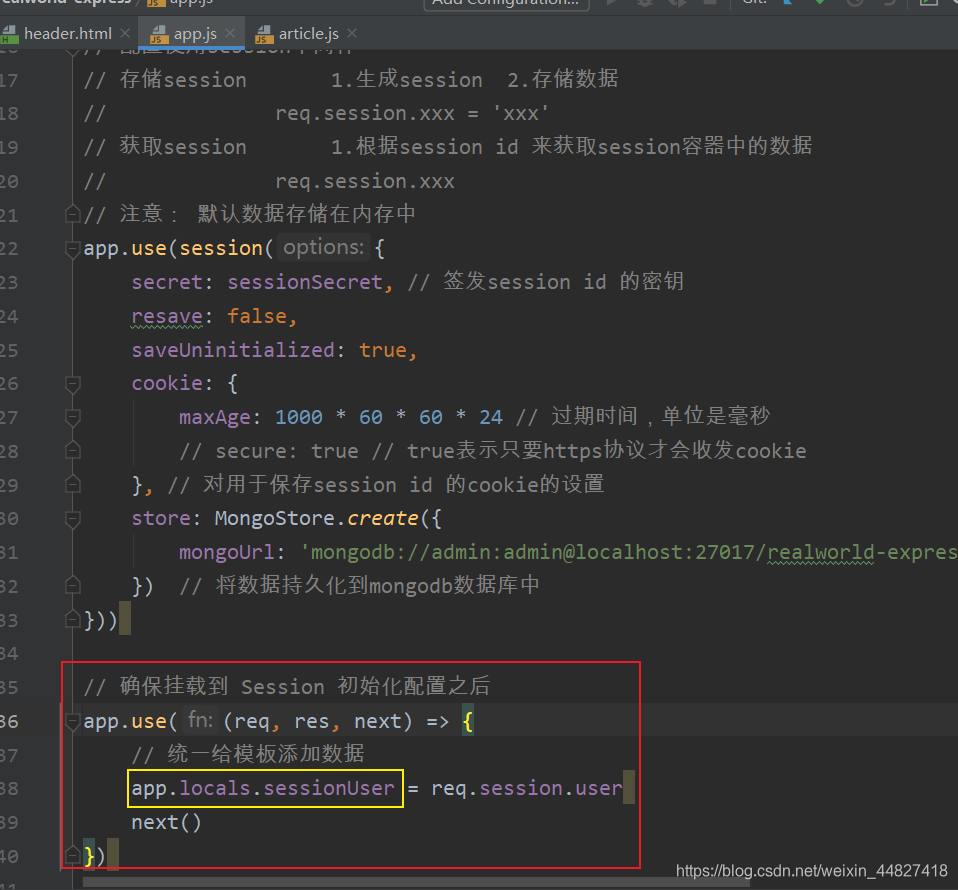Click the JS file icon on article.js tab
The height and width of the screenshot is (890, 958).
click(263, 34)
